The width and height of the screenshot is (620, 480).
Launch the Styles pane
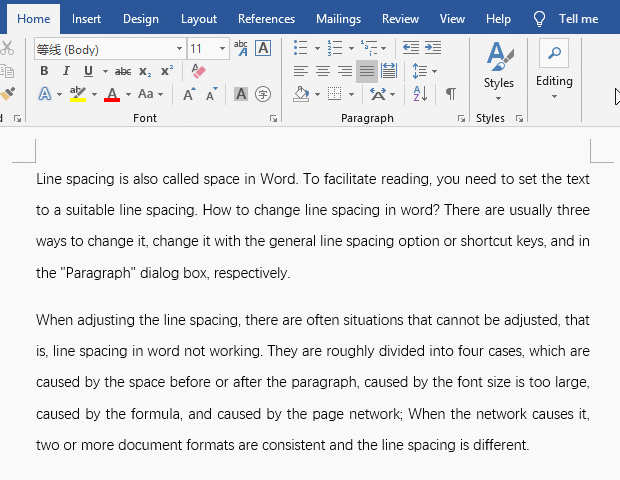519,118
